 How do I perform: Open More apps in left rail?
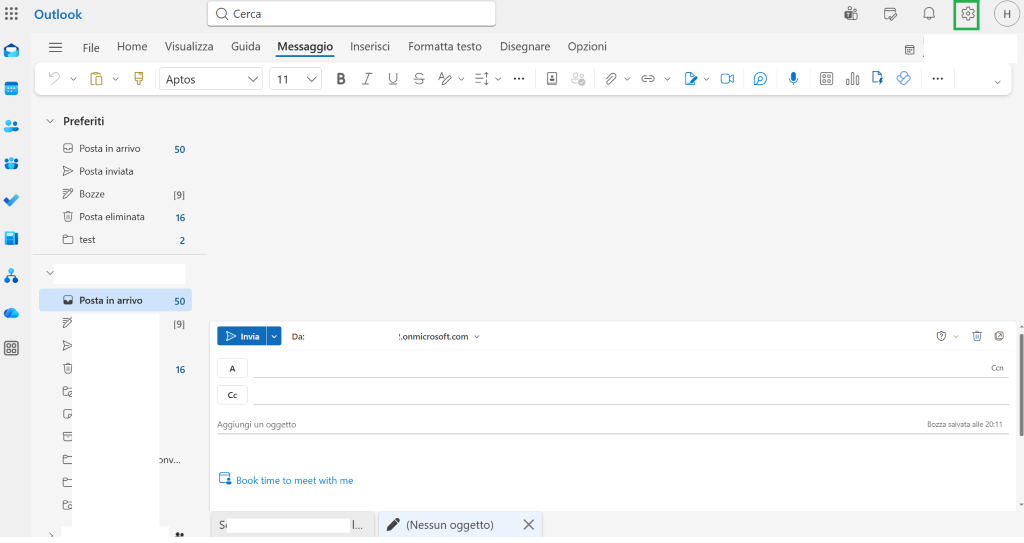click(x=11, y=348)
